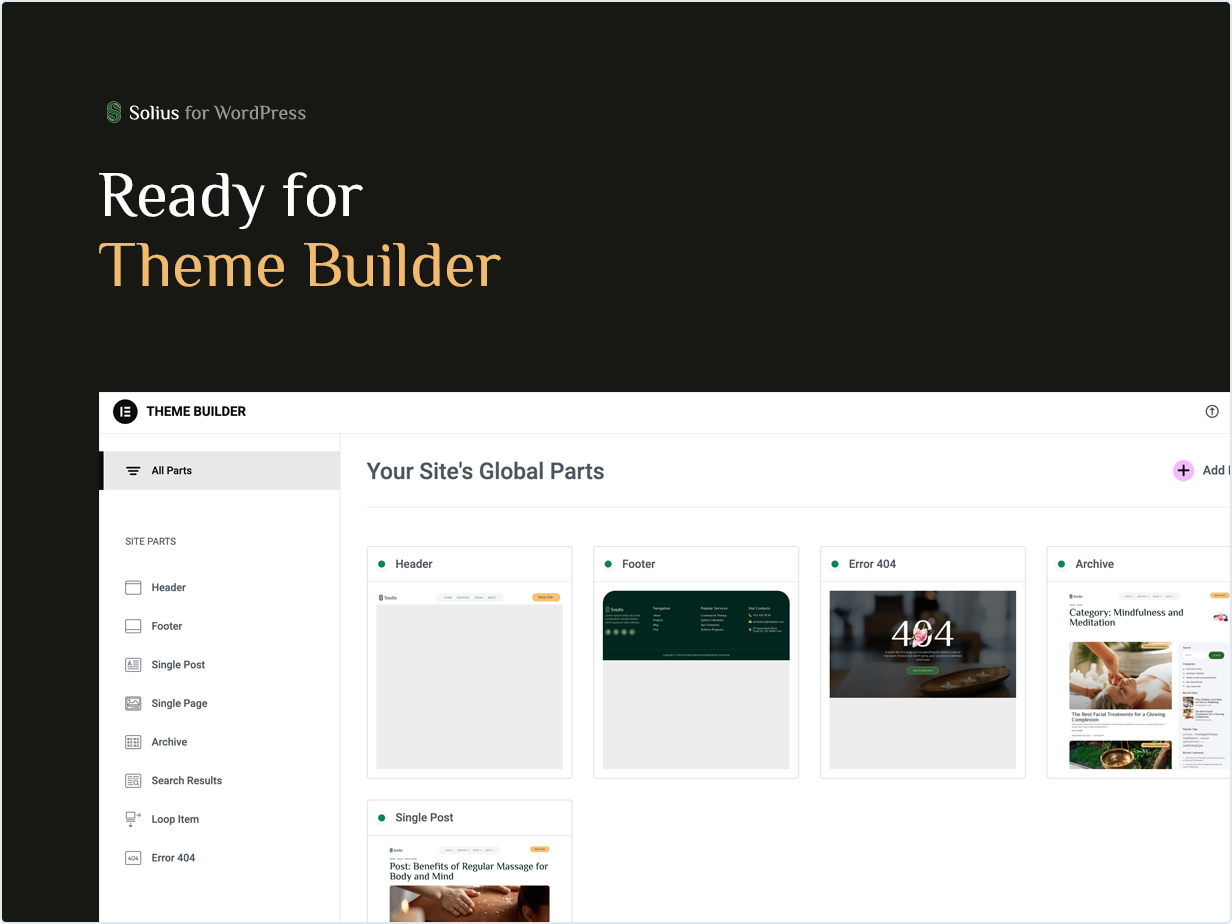Click the Error 404 icon in the sidebar
The width and height of the screenshot is (1232, 924).
[x=133, y=858]
